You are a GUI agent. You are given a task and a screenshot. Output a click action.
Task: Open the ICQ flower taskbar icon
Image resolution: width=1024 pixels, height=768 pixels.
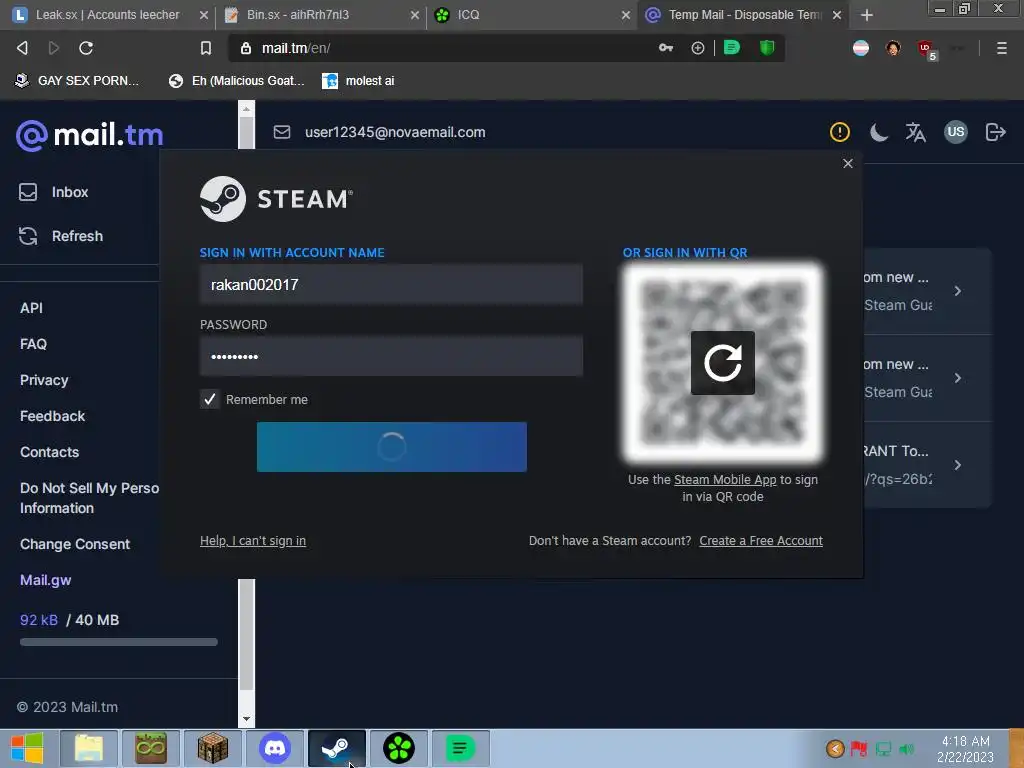coord(398,748)
